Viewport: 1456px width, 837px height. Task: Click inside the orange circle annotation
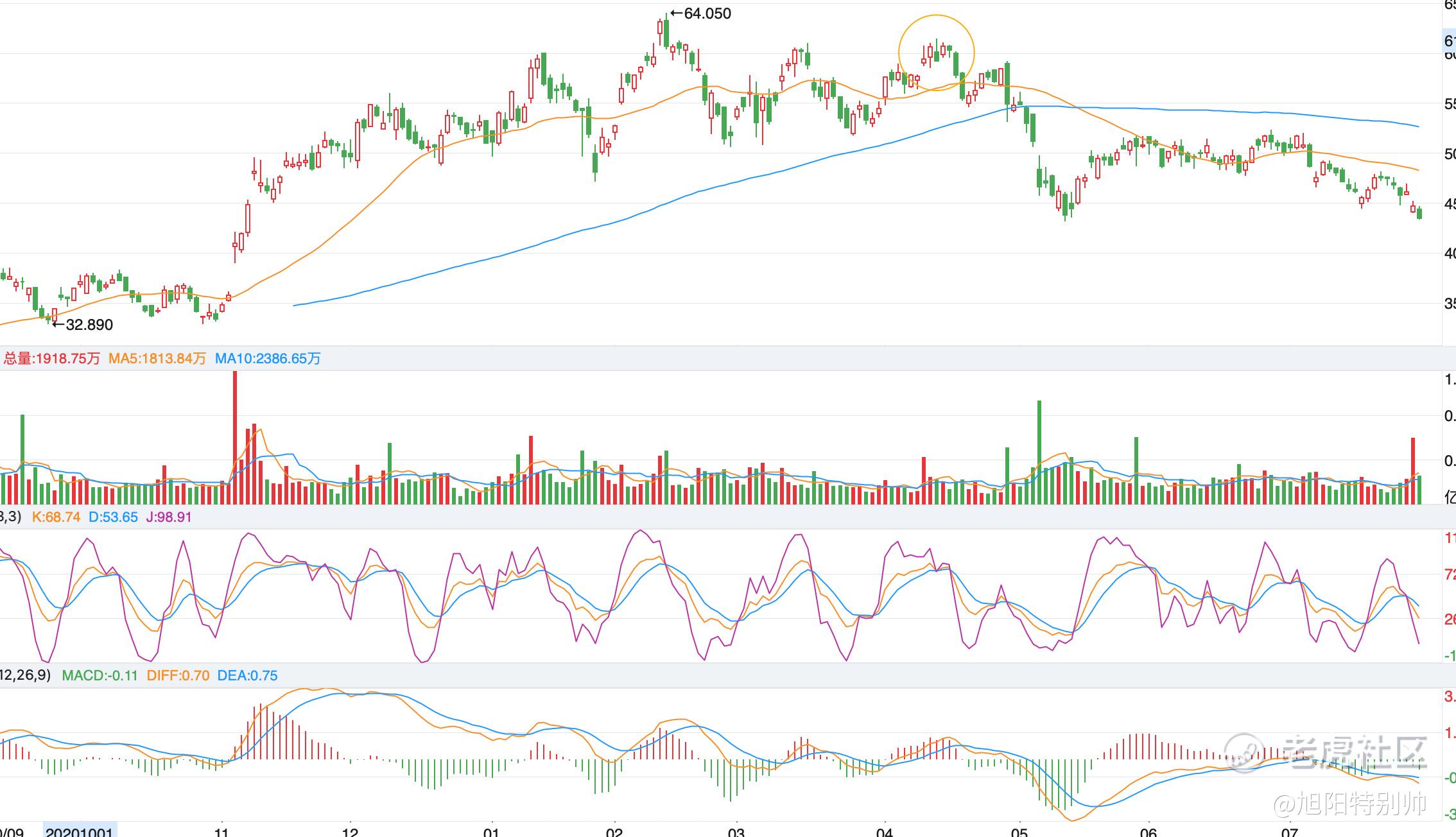point(936,53)
